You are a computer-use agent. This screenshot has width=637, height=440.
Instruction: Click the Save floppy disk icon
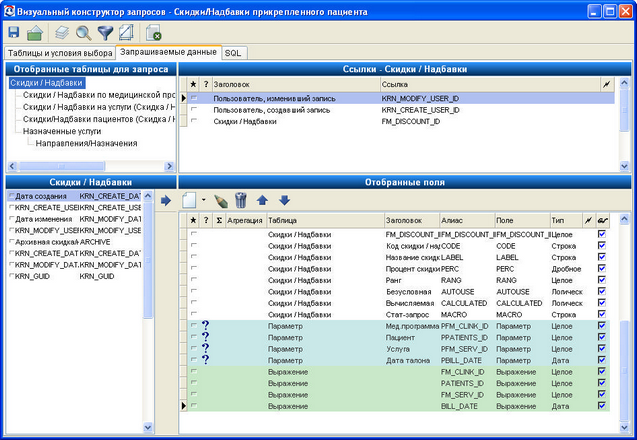(x=14, y=33)
